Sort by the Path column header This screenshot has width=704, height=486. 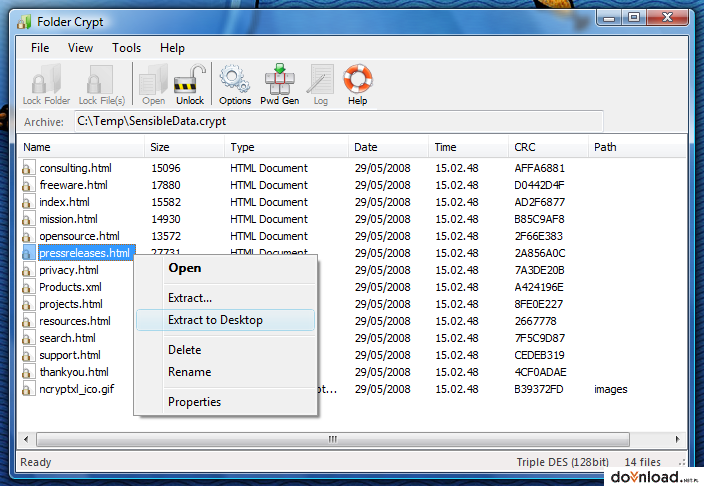[637, 147]
